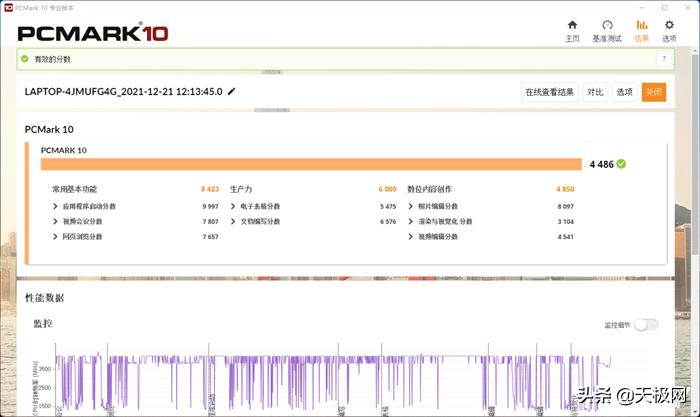This screenshot has width=700, height=417.
Task: Click the 选项 button beside 对比
Action: (x=625, y=92)
